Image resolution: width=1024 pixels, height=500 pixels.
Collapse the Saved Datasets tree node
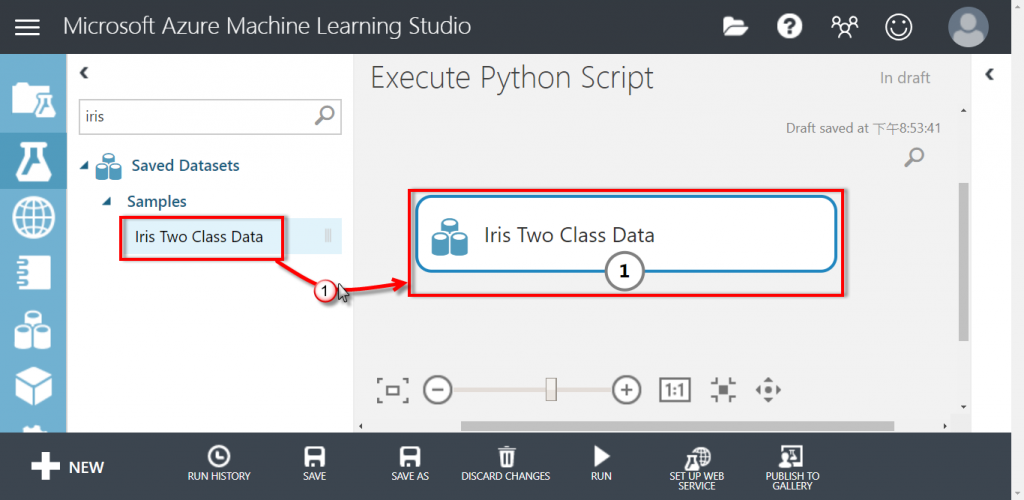[x=84, y=166]
